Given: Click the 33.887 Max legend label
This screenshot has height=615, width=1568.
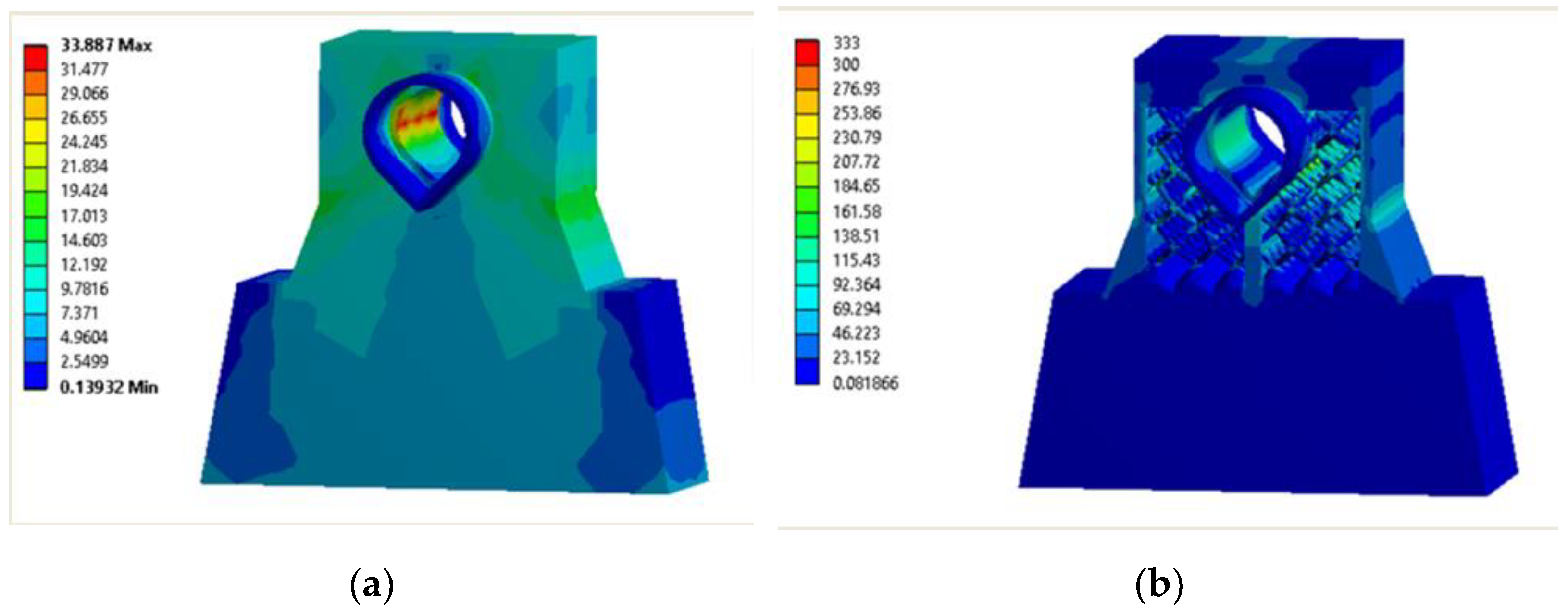Looking at the screenshot, I should (106, 45).
